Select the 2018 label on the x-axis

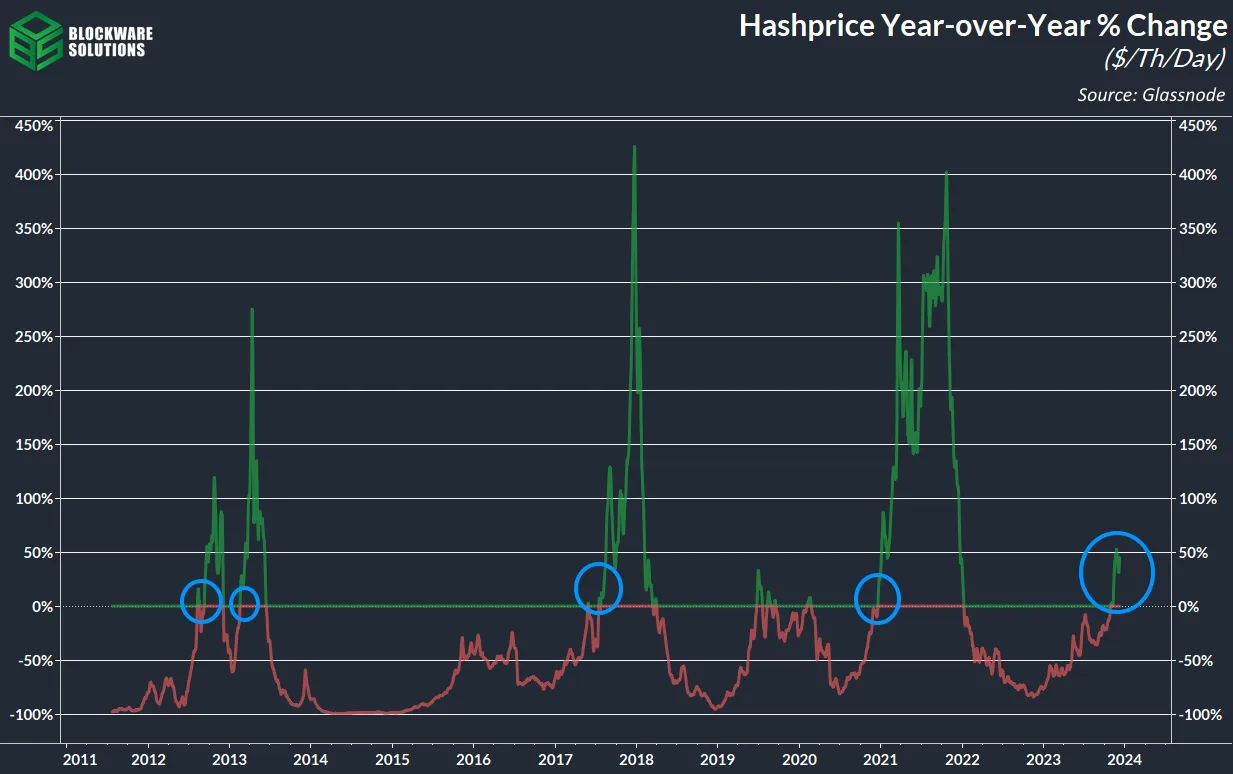click(x=636, y=758)
